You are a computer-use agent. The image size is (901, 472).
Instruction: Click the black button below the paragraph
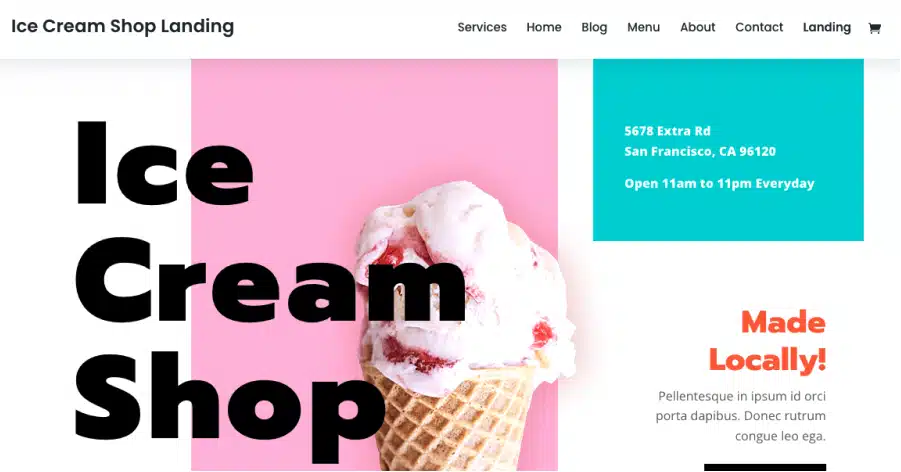pyautogui.click(x=765, y=467)
